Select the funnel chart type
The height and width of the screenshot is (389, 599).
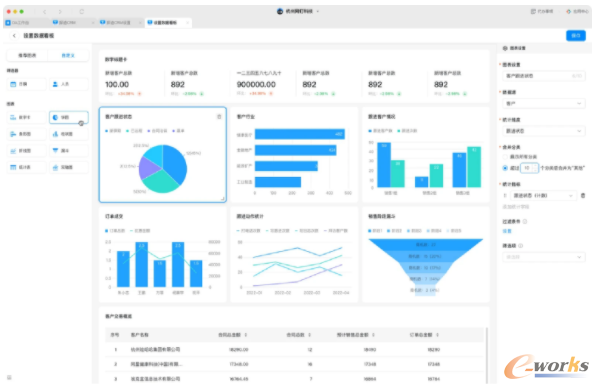click(x=69, y=151)
